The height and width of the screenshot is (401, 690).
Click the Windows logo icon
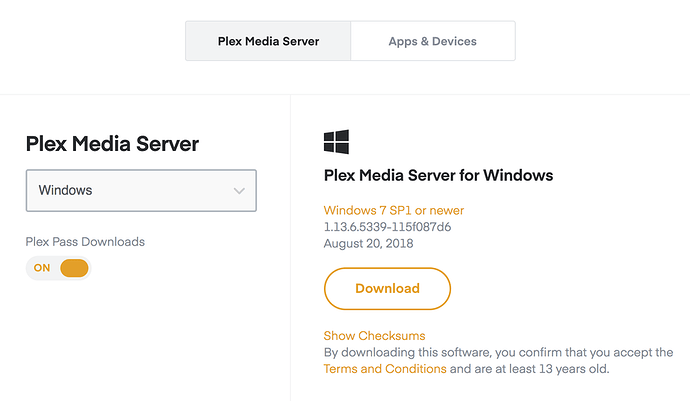tap(336, 141)
